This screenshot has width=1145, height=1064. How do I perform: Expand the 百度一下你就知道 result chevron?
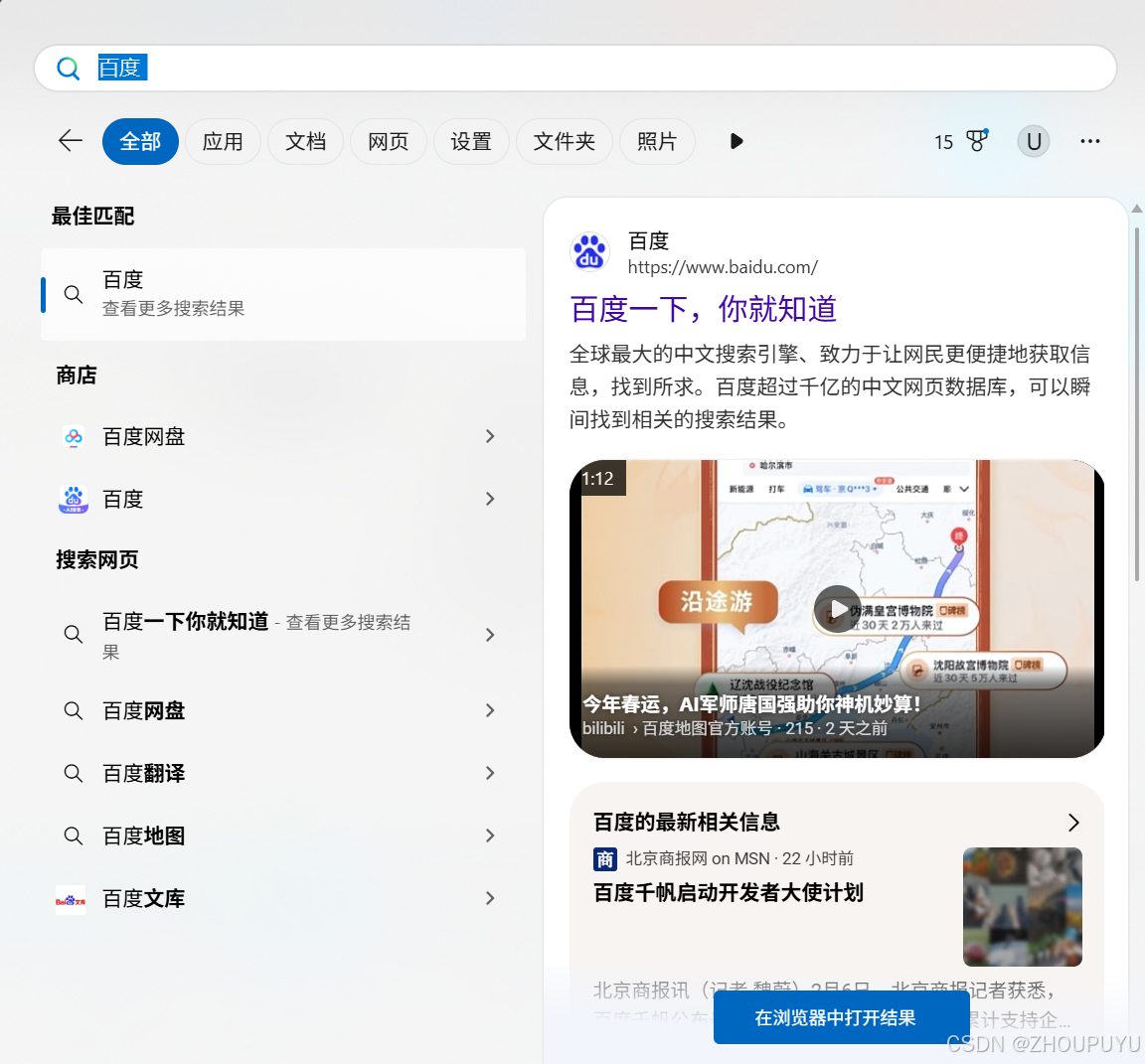(x=490, y=635)
